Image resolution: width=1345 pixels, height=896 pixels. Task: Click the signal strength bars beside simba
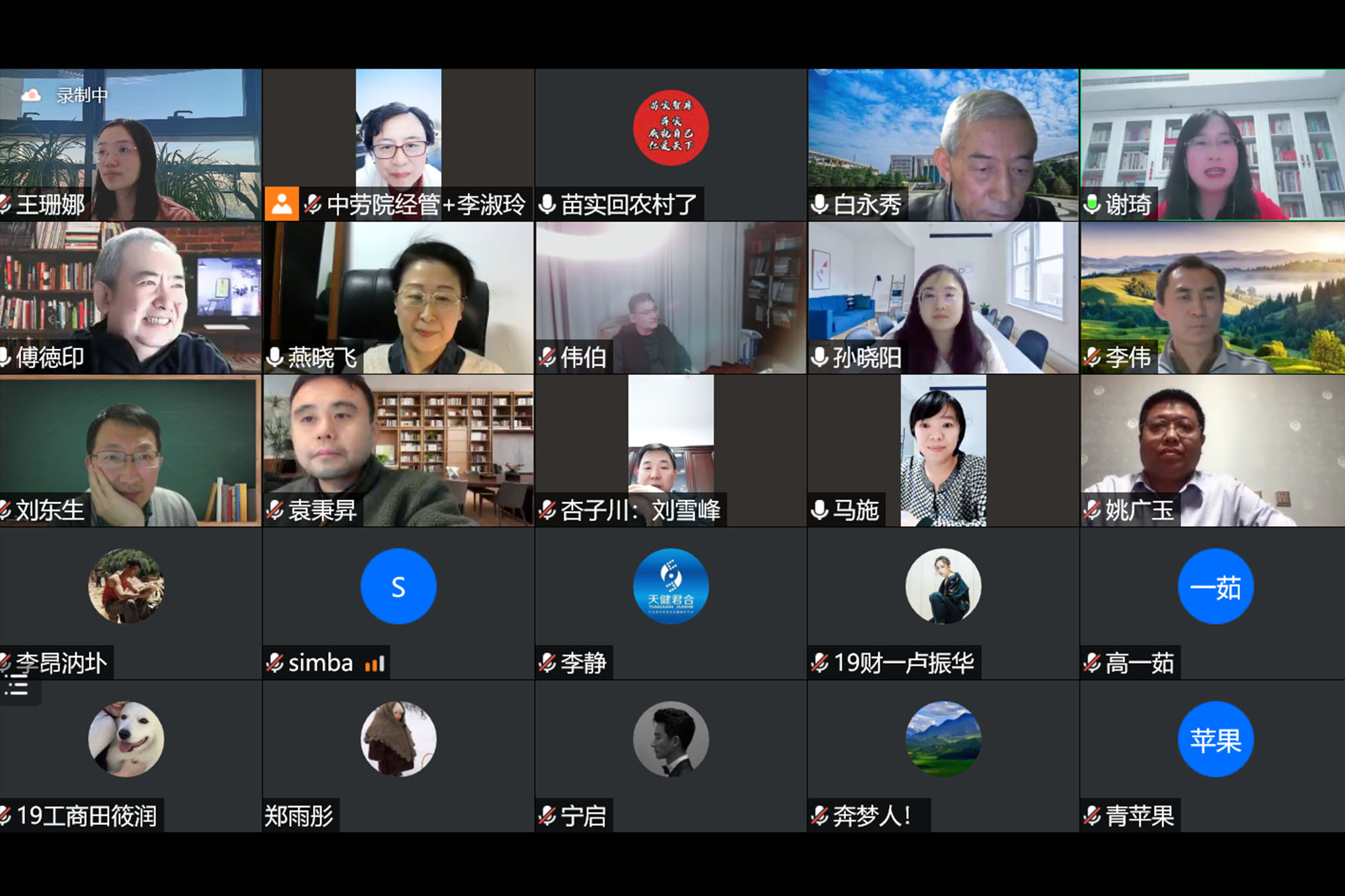click(375, 663)
